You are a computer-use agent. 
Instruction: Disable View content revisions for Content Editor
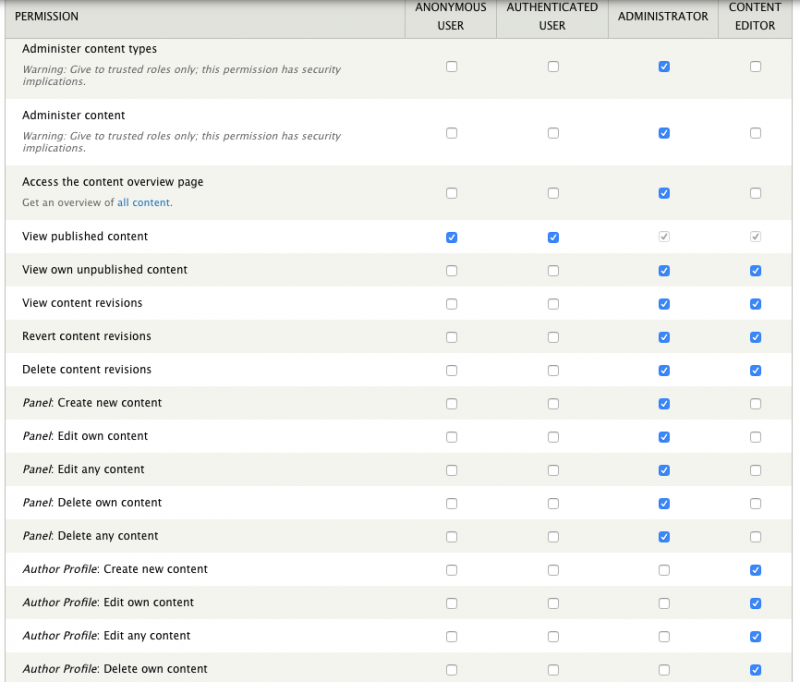coord(755,304)
